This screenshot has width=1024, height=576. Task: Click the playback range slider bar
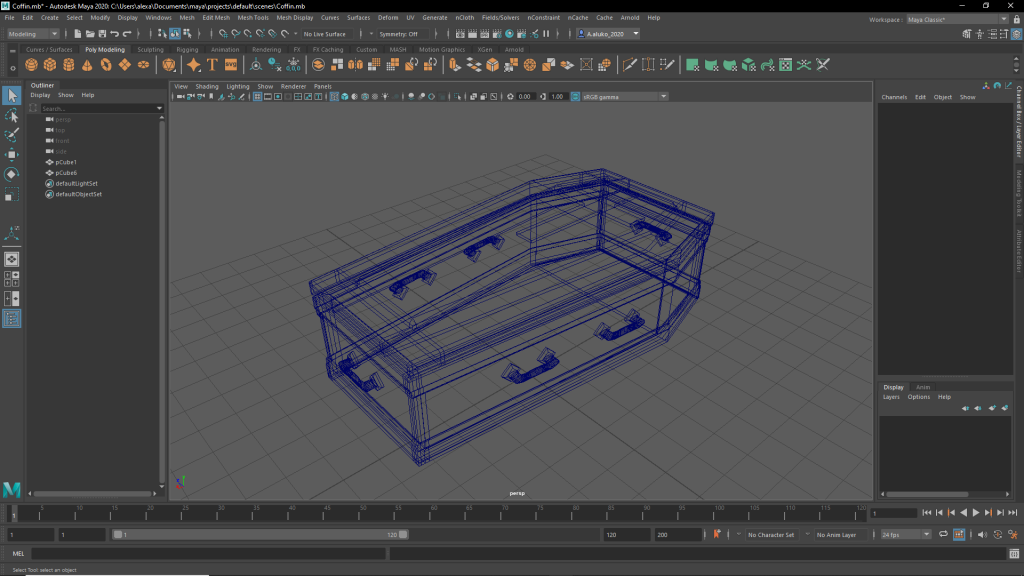click(260, 535)
